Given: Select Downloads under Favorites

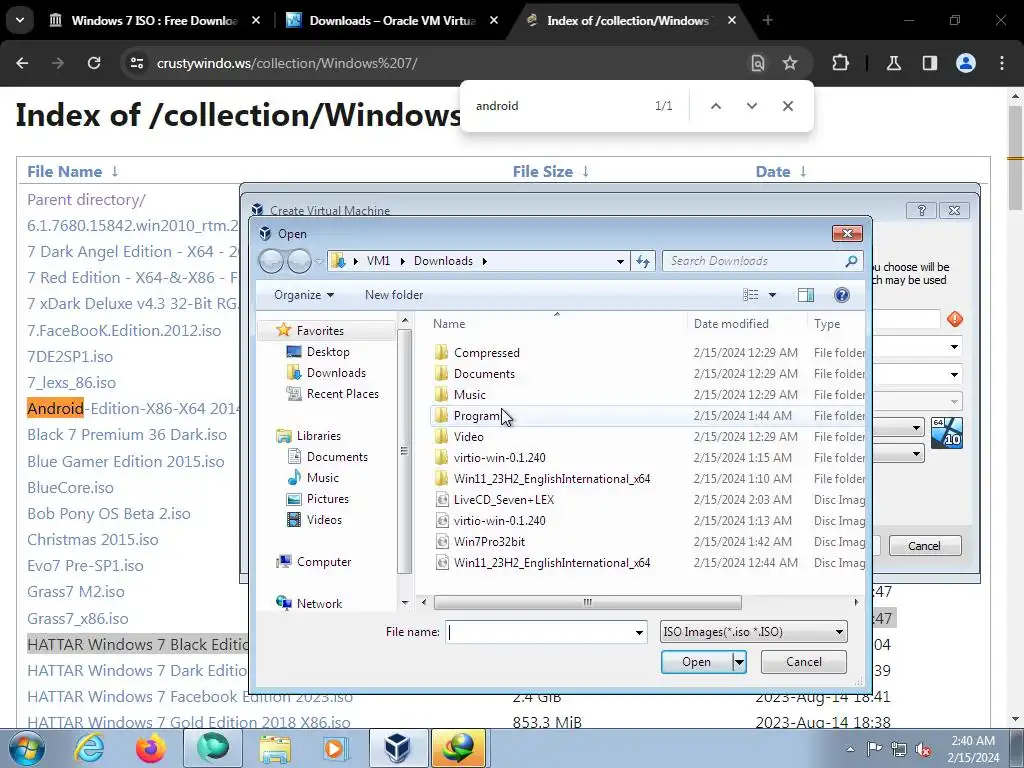Looking at the screenshot, I should [336, 373].
